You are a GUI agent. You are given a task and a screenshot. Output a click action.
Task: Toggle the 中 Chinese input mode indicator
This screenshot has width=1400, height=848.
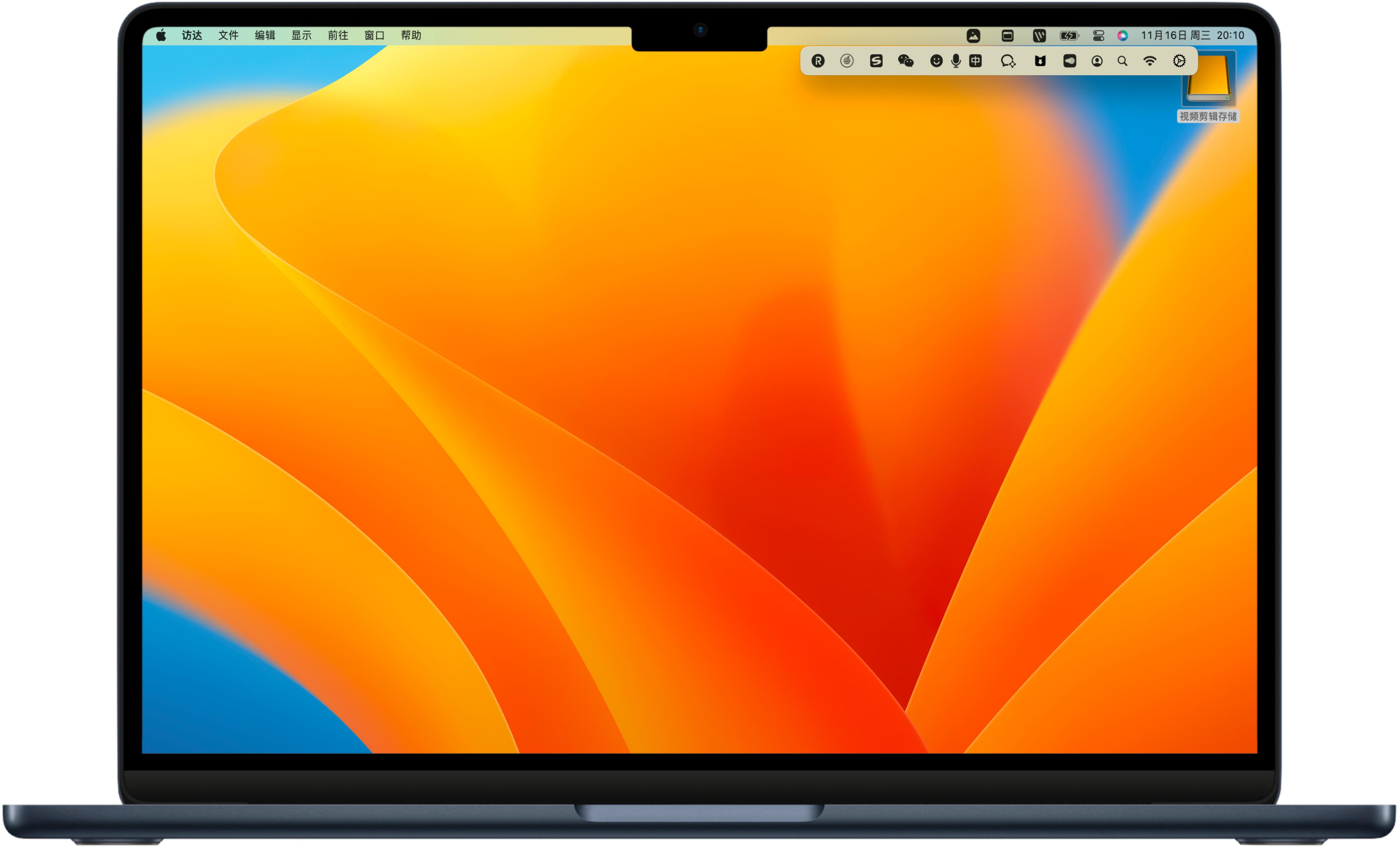(975, 61)
